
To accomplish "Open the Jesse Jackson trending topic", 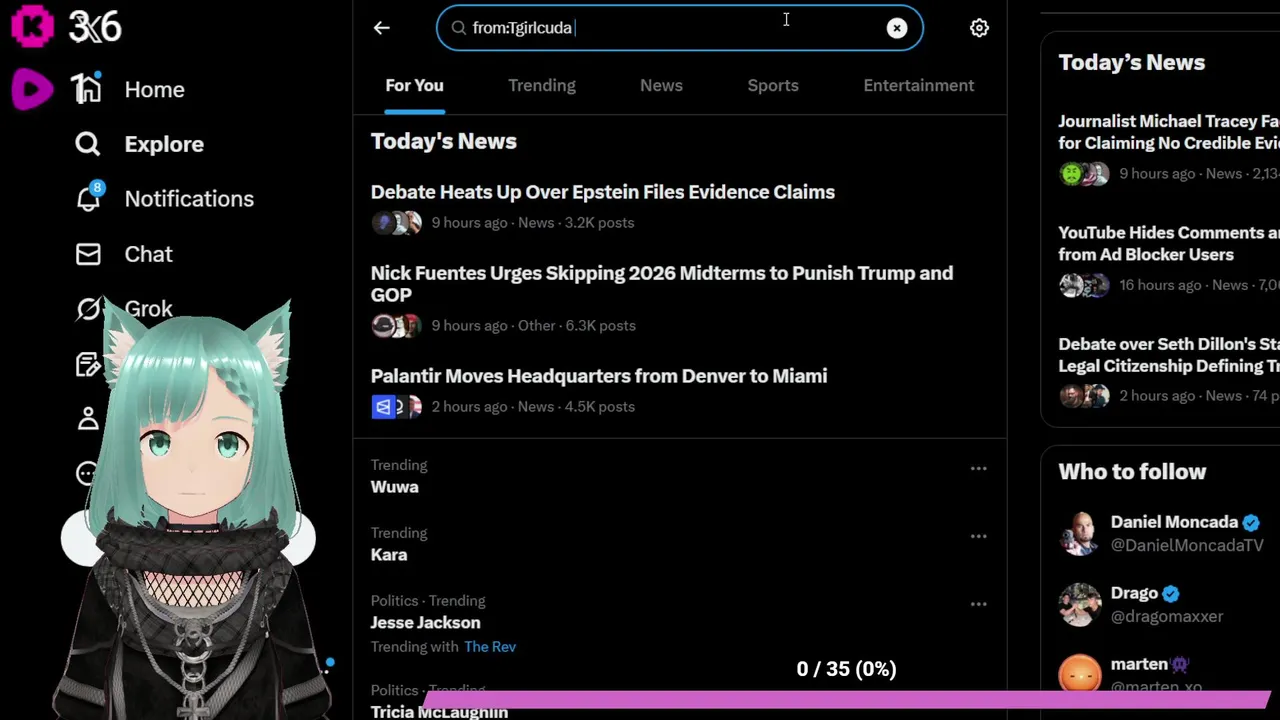I will [425, 623].
